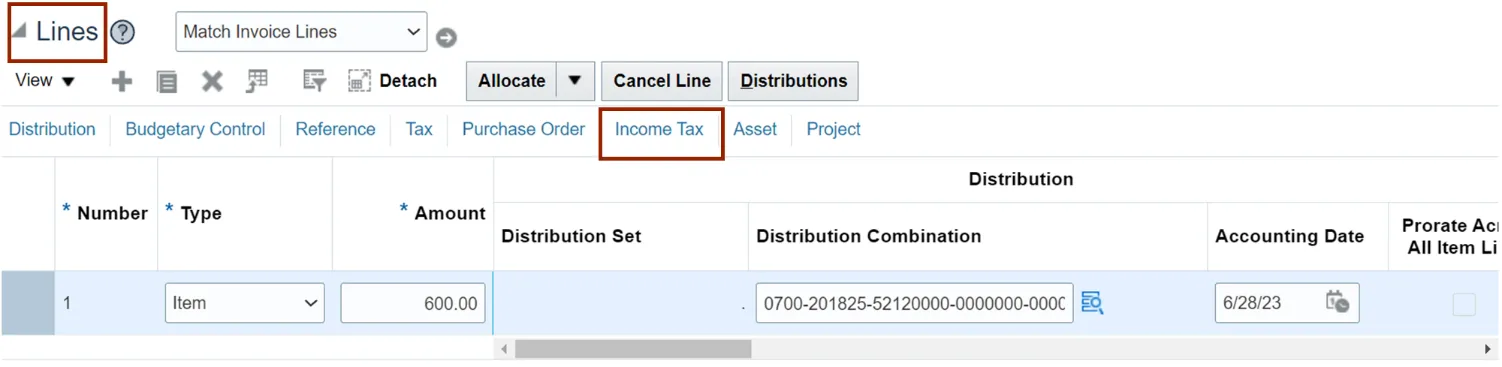
Task: Expand the Allocate button dropdown arrow
Action: click(575, 81)
